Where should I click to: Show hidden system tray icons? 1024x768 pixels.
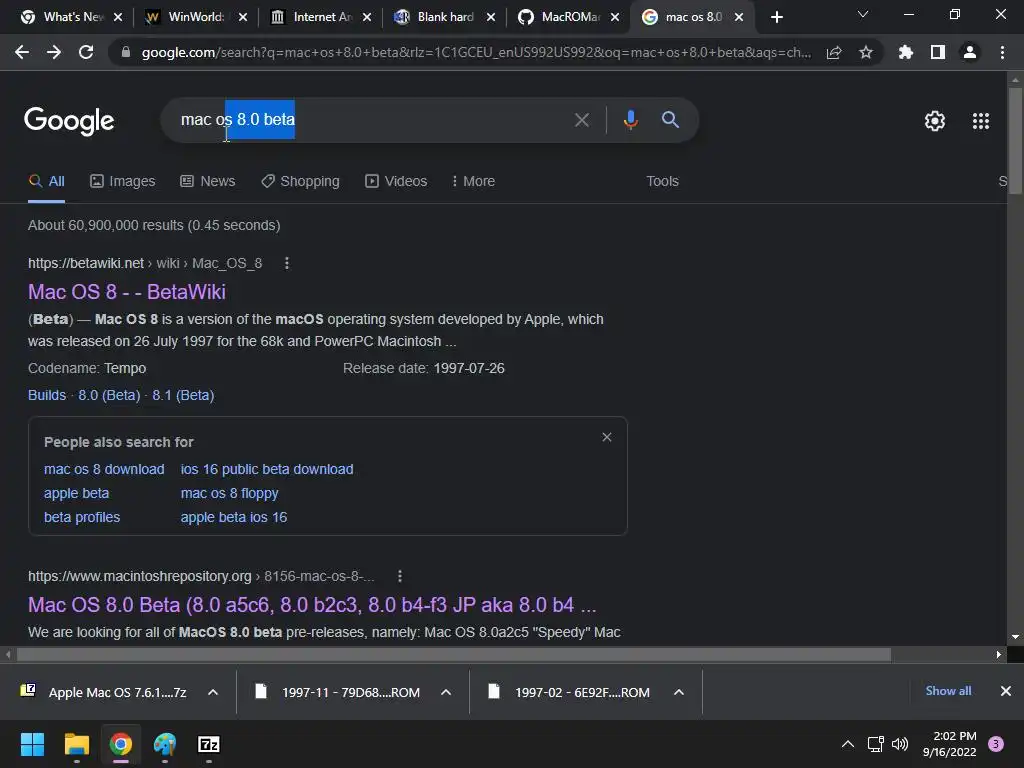coord(848,744)
